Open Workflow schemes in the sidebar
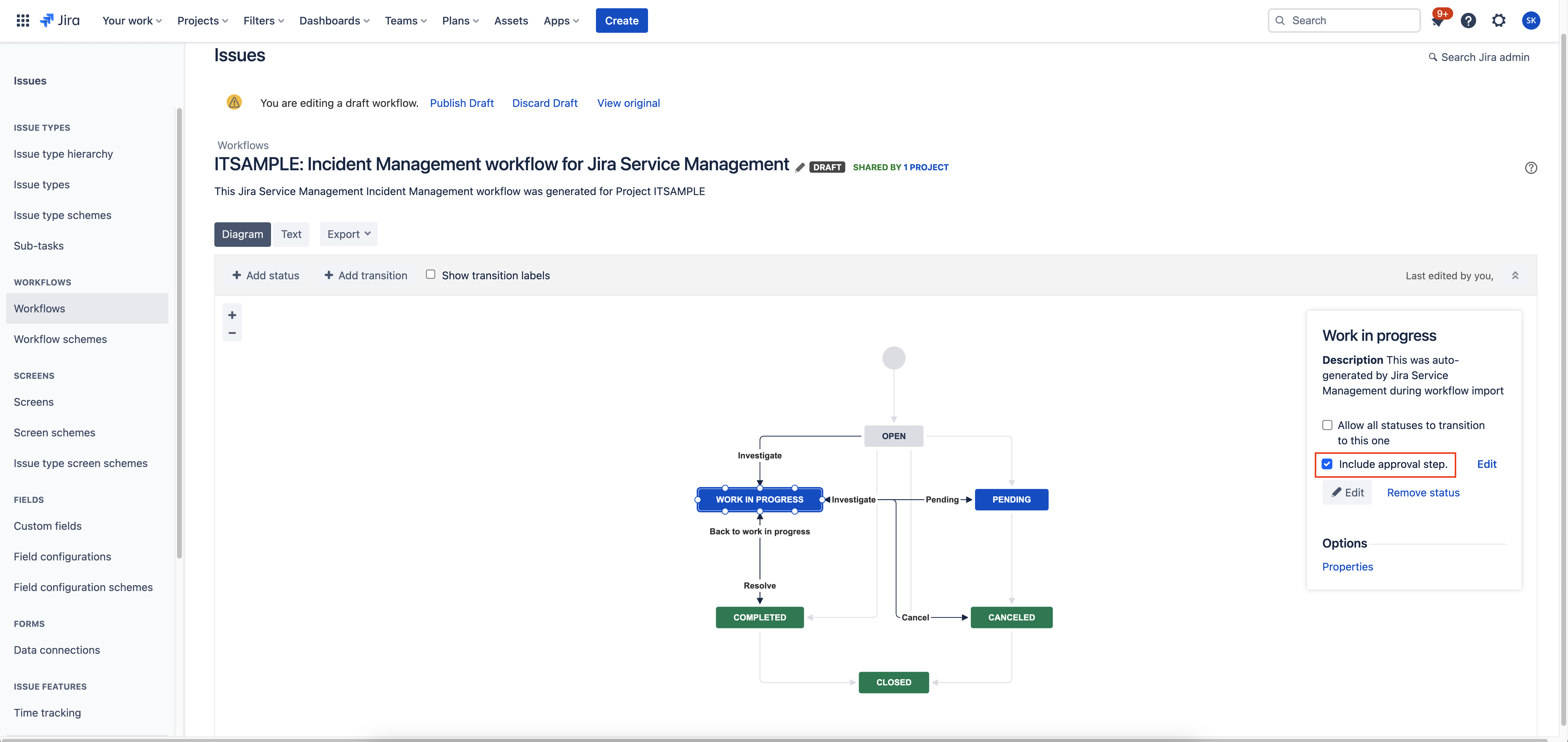The height and width of the screenshot is (742, 1568). 60,339
